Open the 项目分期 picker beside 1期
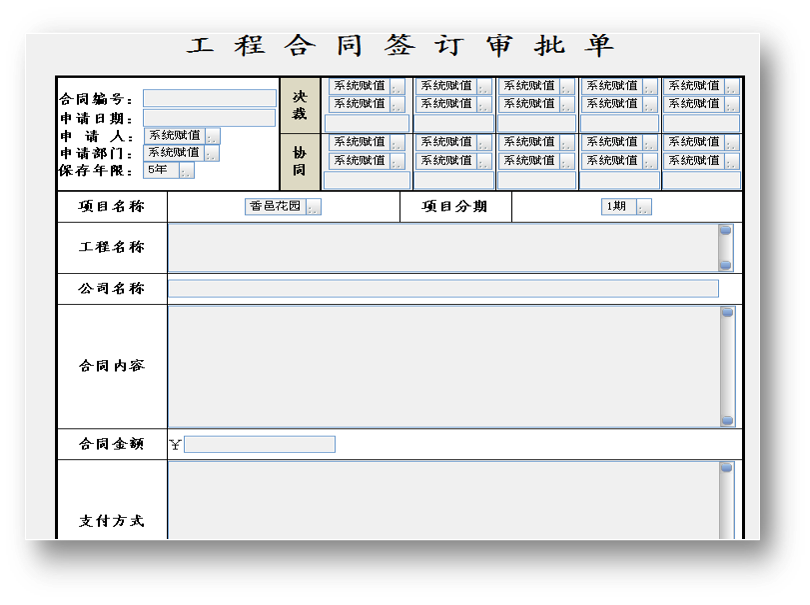810x605 pixels. (643, 207)
